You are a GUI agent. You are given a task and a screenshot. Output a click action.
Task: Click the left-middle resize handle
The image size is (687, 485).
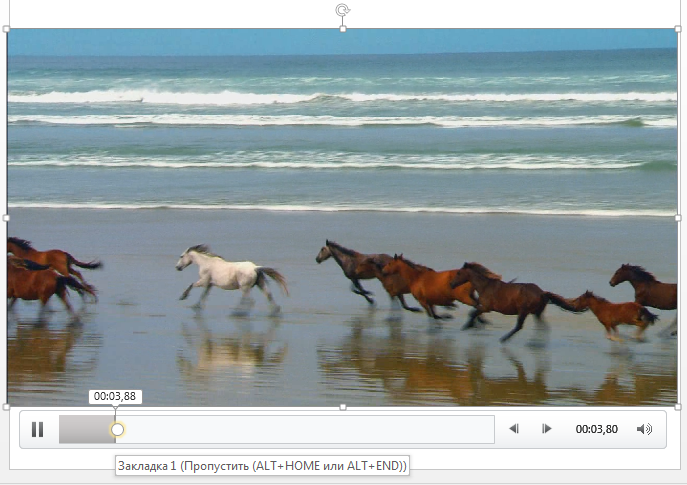(6, 218)
